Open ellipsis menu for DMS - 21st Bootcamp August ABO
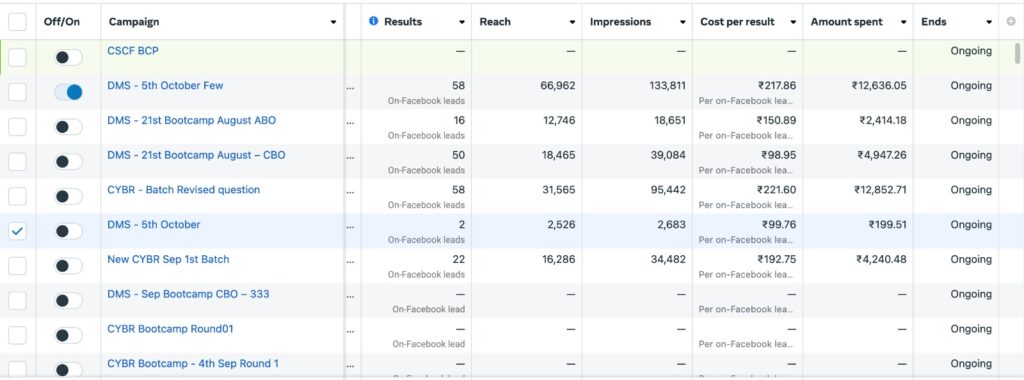Viewport: 1024px width, 380px height. click(351, 121)
